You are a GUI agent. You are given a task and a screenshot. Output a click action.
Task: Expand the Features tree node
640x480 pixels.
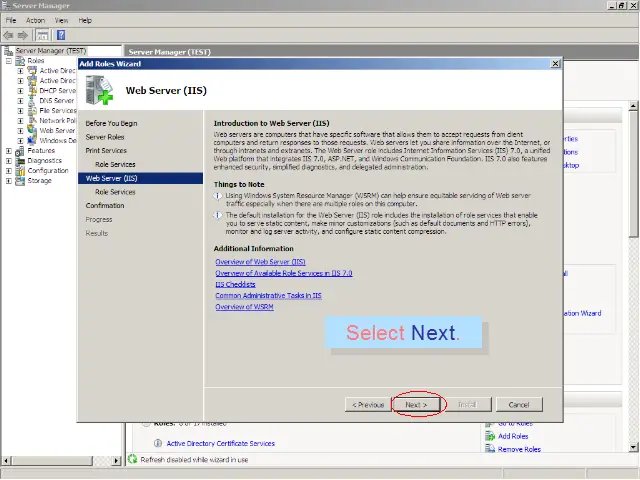click(x=9, y=150)
